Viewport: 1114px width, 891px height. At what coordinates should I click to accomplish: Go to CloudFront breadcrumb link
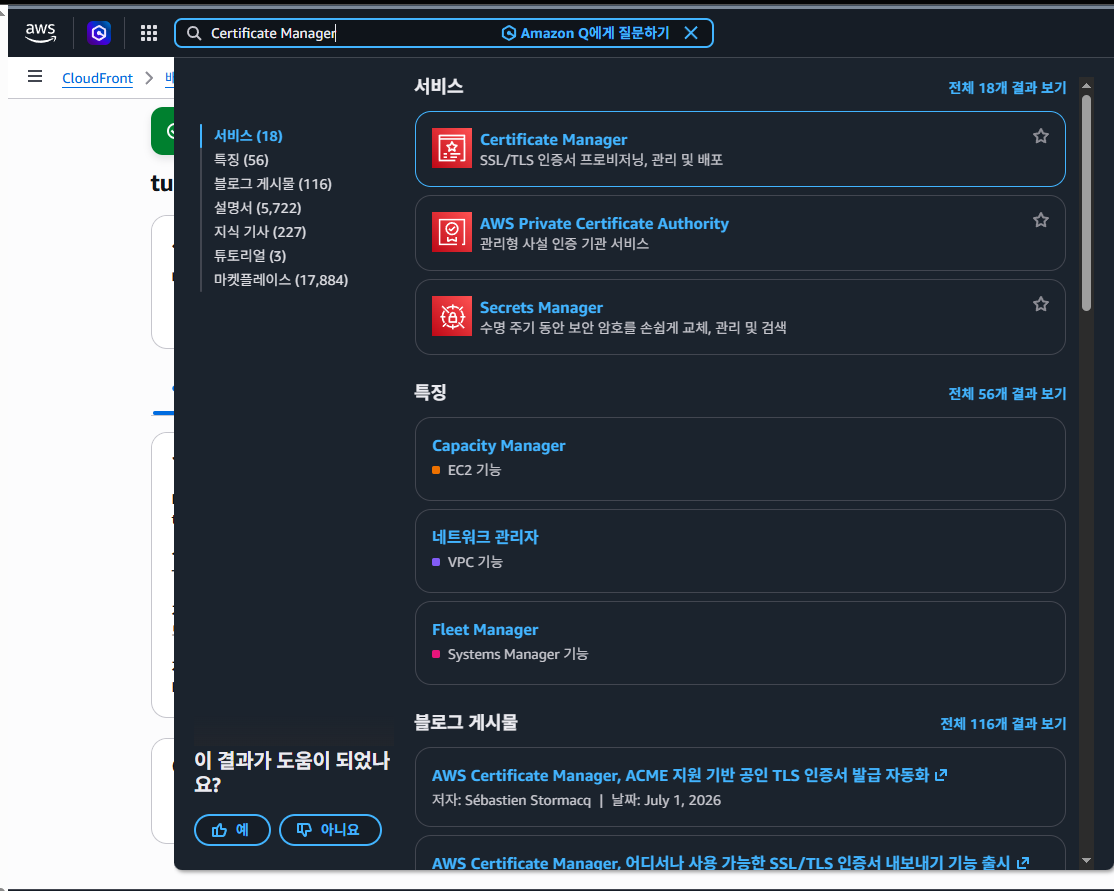pyautogui.click(x=97, y=78)
